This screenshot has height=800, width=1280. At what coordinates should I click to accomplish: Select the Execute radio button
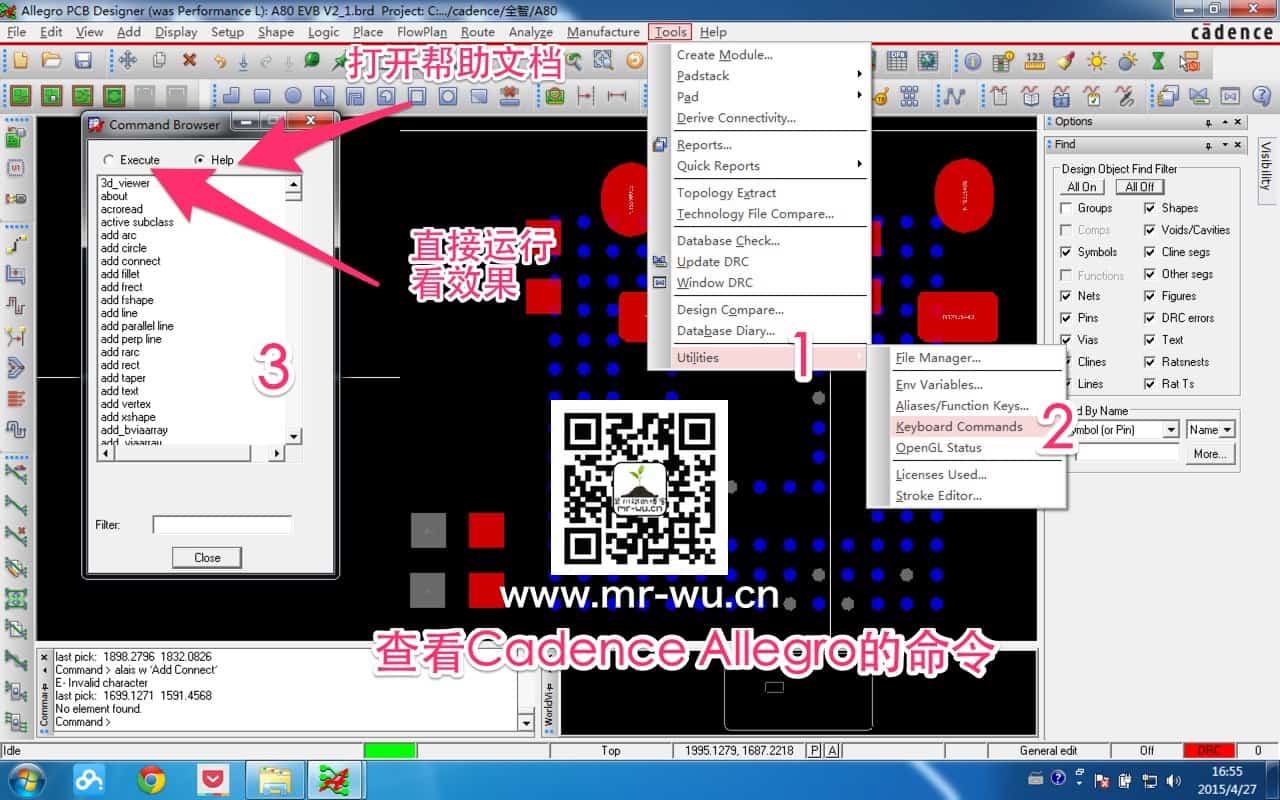108,160
